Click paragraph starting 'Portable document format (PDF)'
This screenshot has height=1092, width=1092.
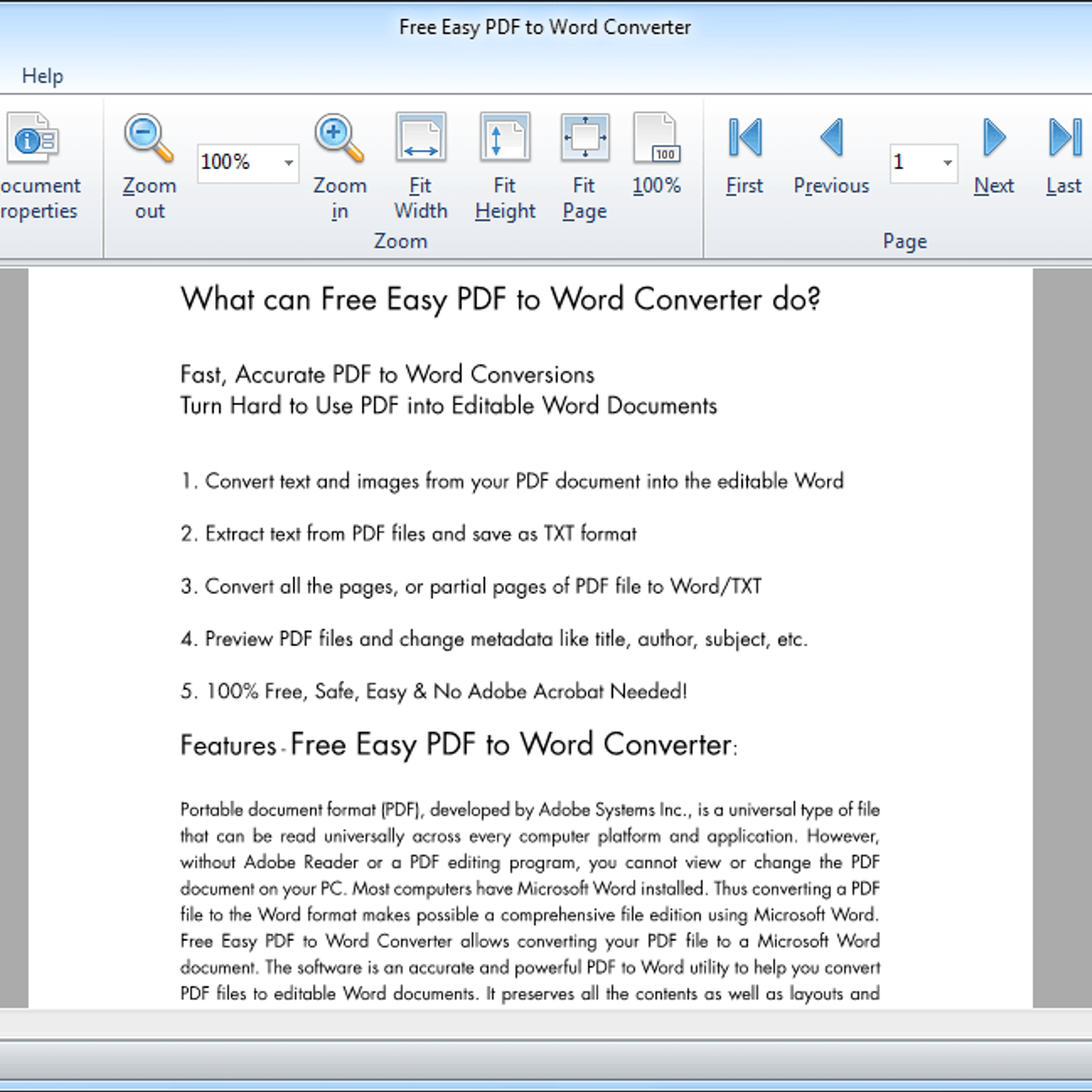[530, 902]
